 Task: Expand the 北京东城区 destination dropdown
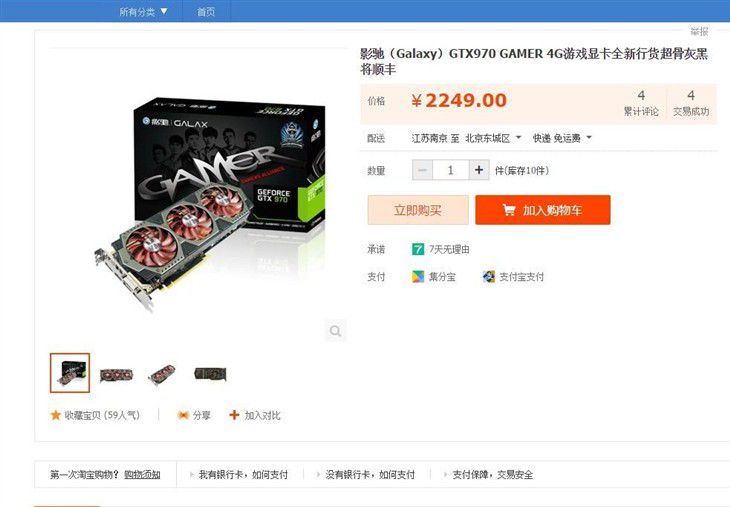pyautogui.click(x=493, y=138)
